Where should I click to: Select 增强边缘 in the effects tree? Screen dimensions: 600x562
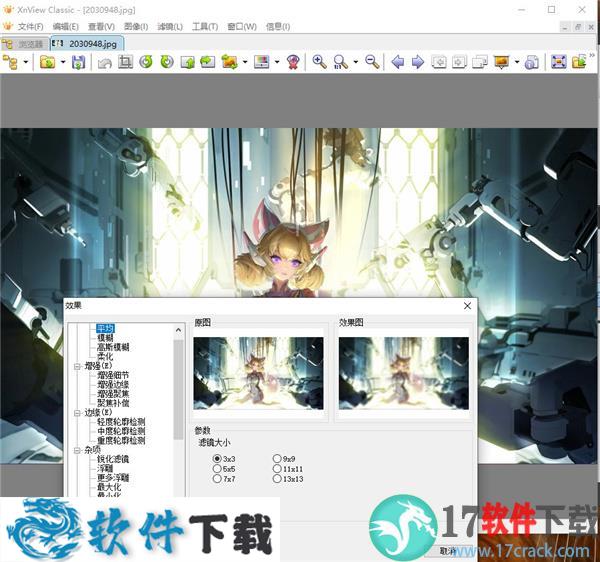tap(113, 384)
